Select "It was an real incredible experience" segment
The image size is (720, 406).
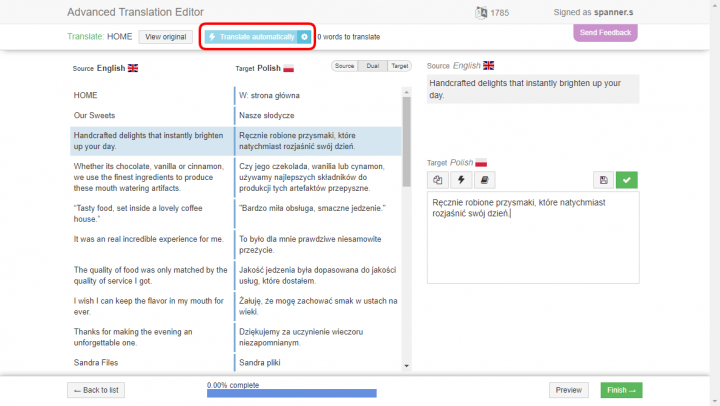pyautogui.click(x=152, y=244)
